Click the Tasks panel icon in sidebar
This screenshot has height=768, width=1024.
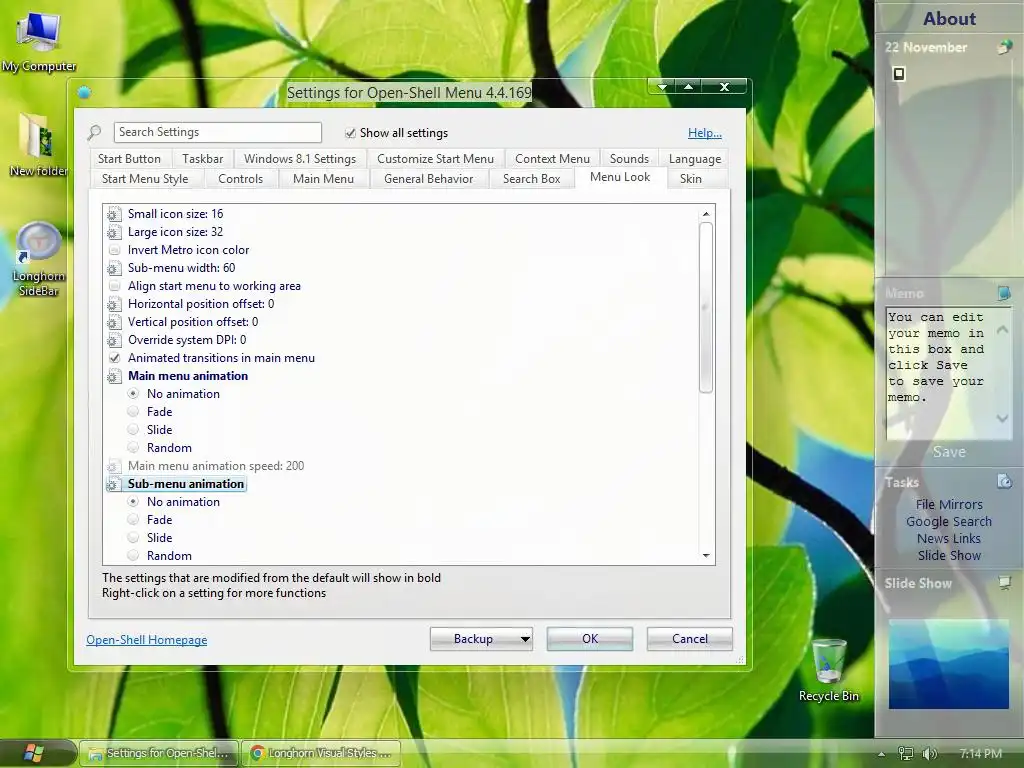(x=1004, y=482)
